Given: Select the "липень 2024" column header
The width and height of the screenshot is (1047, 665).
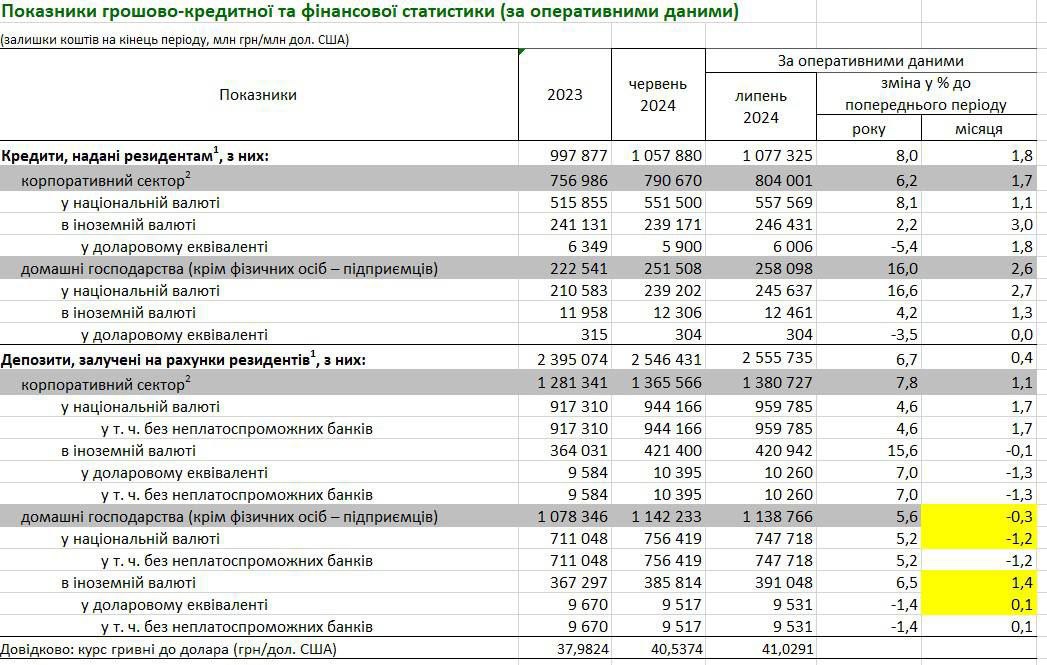Looking at the screenshot, I should pyautogui.click(x=760, y=107).
